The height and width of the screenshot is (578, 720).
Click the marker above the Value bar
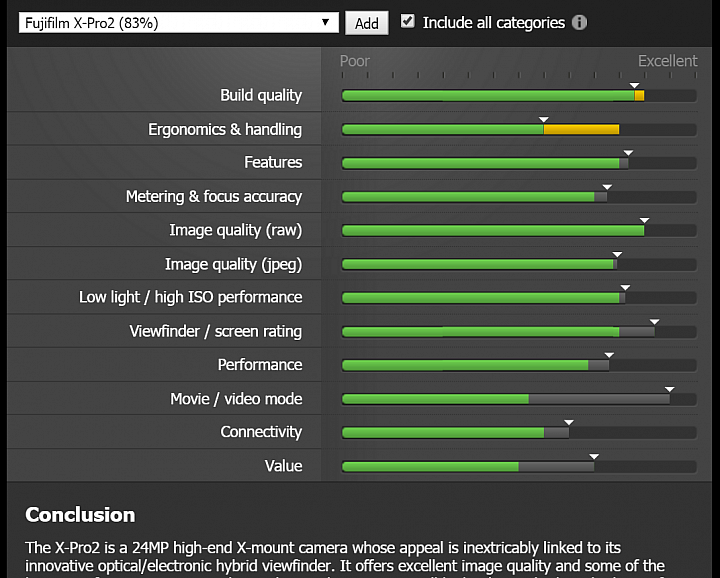coord(594,456)
